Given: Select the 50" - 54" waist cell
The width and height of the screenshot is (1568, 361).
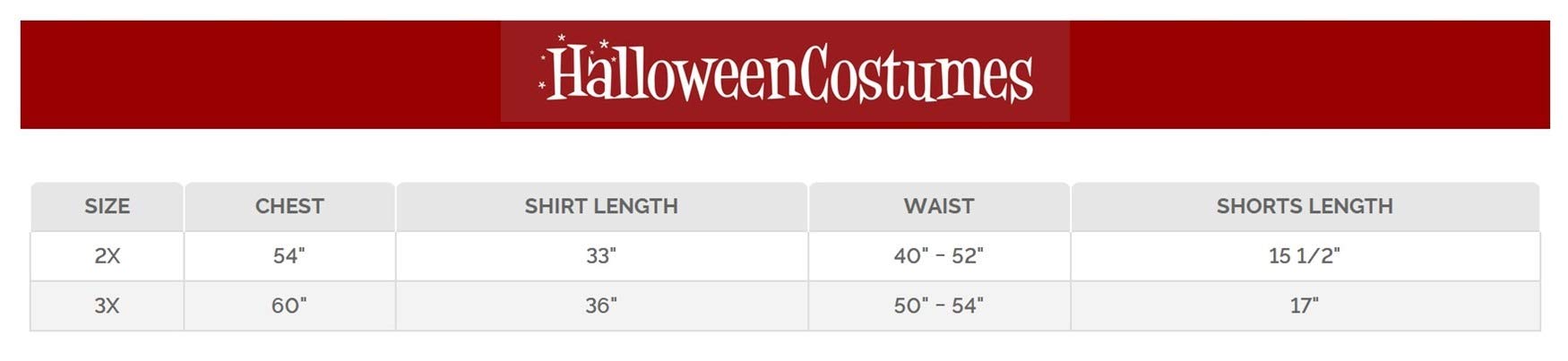Looking at the screenshot, I should [938, 306].
